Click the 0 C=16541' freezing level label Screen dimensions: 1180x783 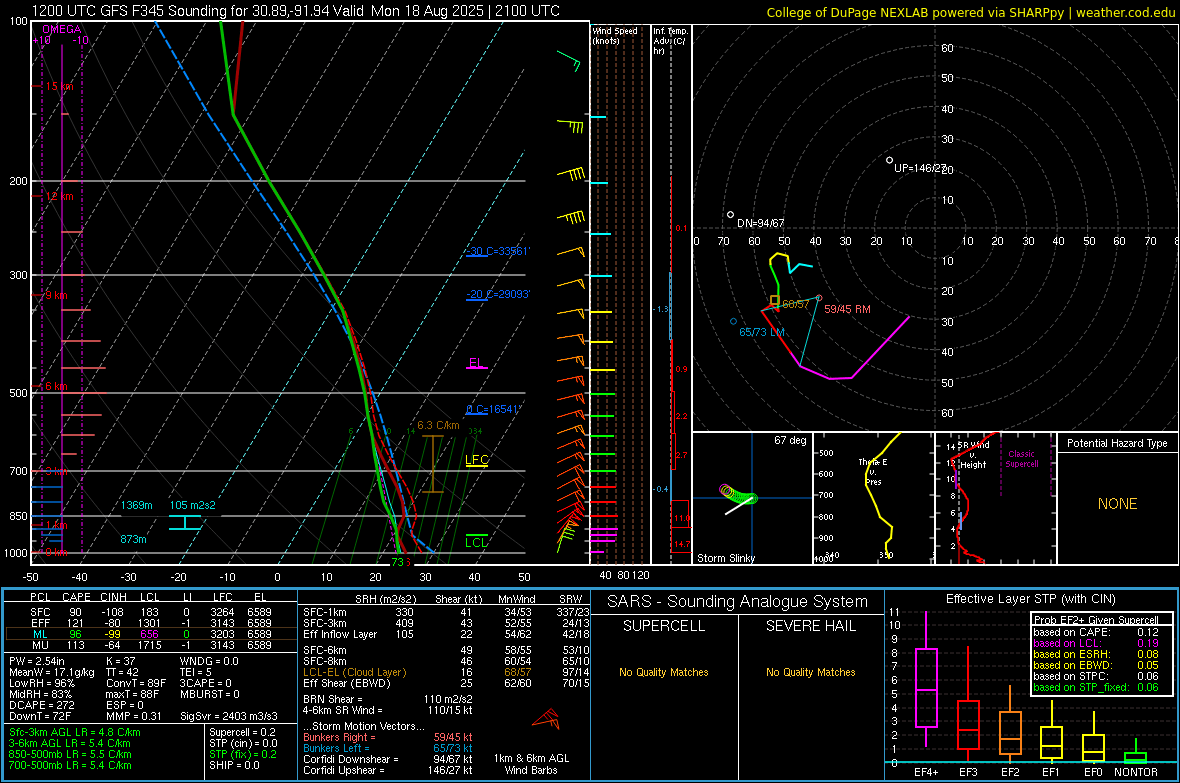click(494, 410)
